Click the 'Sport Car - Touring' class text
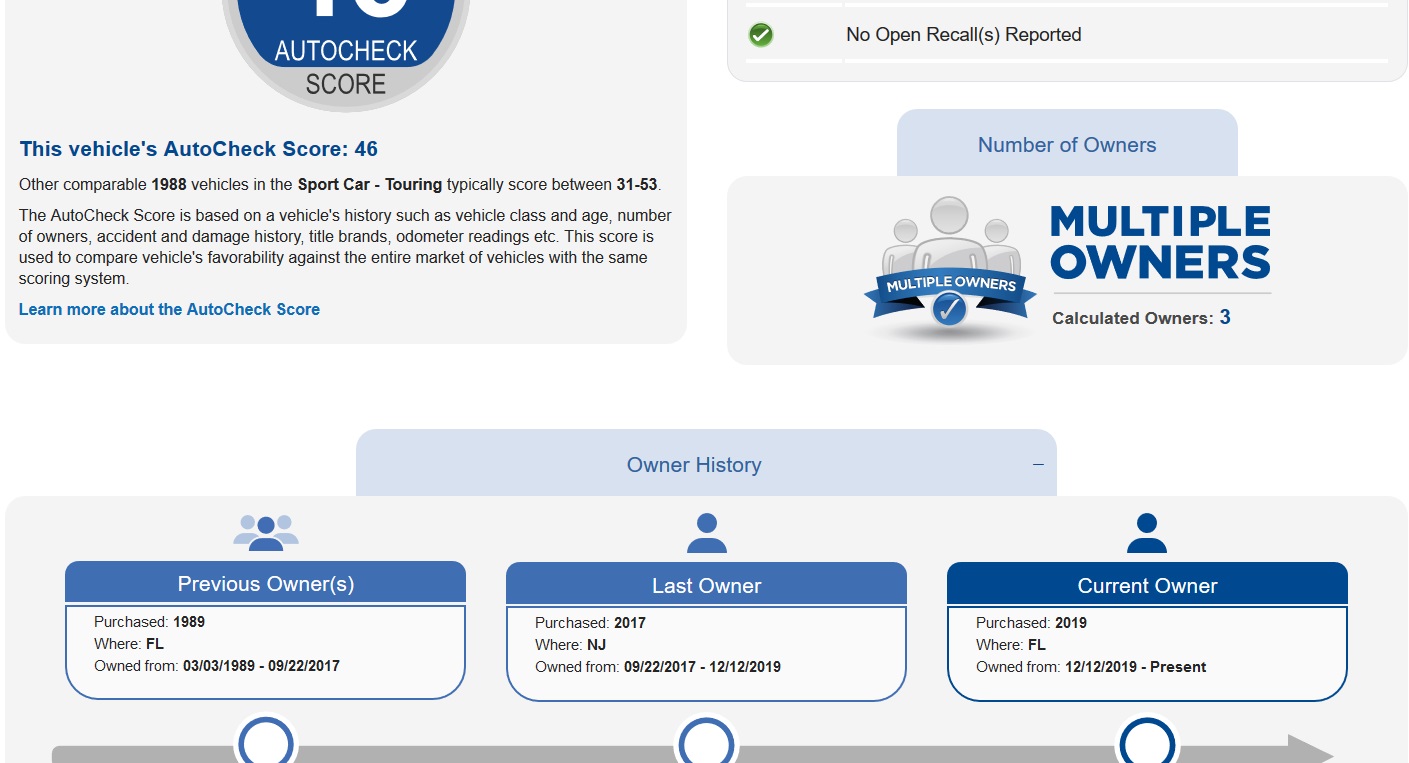The width and height of the screenshot is (1409, 763). pos(370,185)
